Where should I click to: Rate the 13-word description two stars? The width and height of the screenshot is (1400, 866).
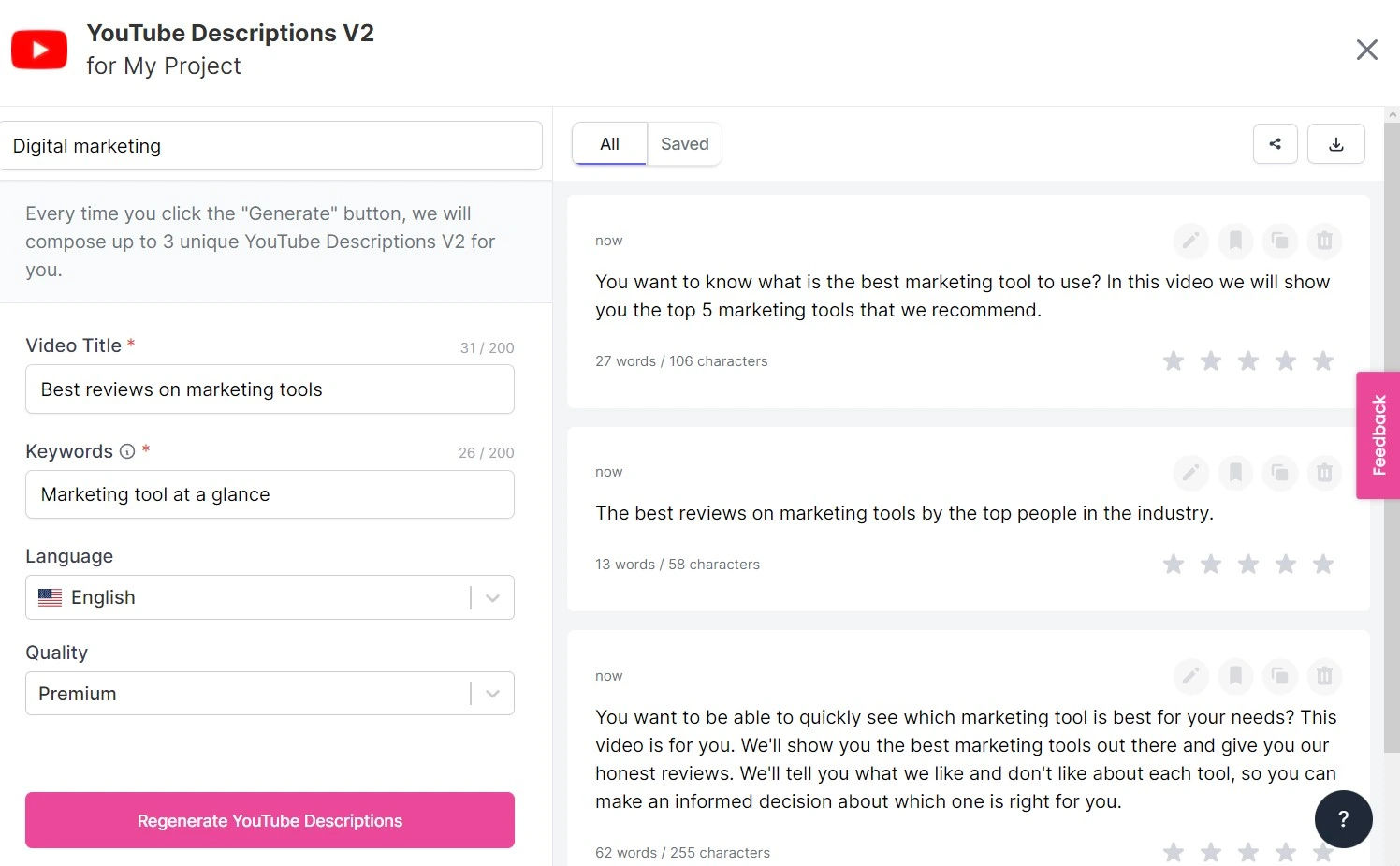tap(1211, 564)
